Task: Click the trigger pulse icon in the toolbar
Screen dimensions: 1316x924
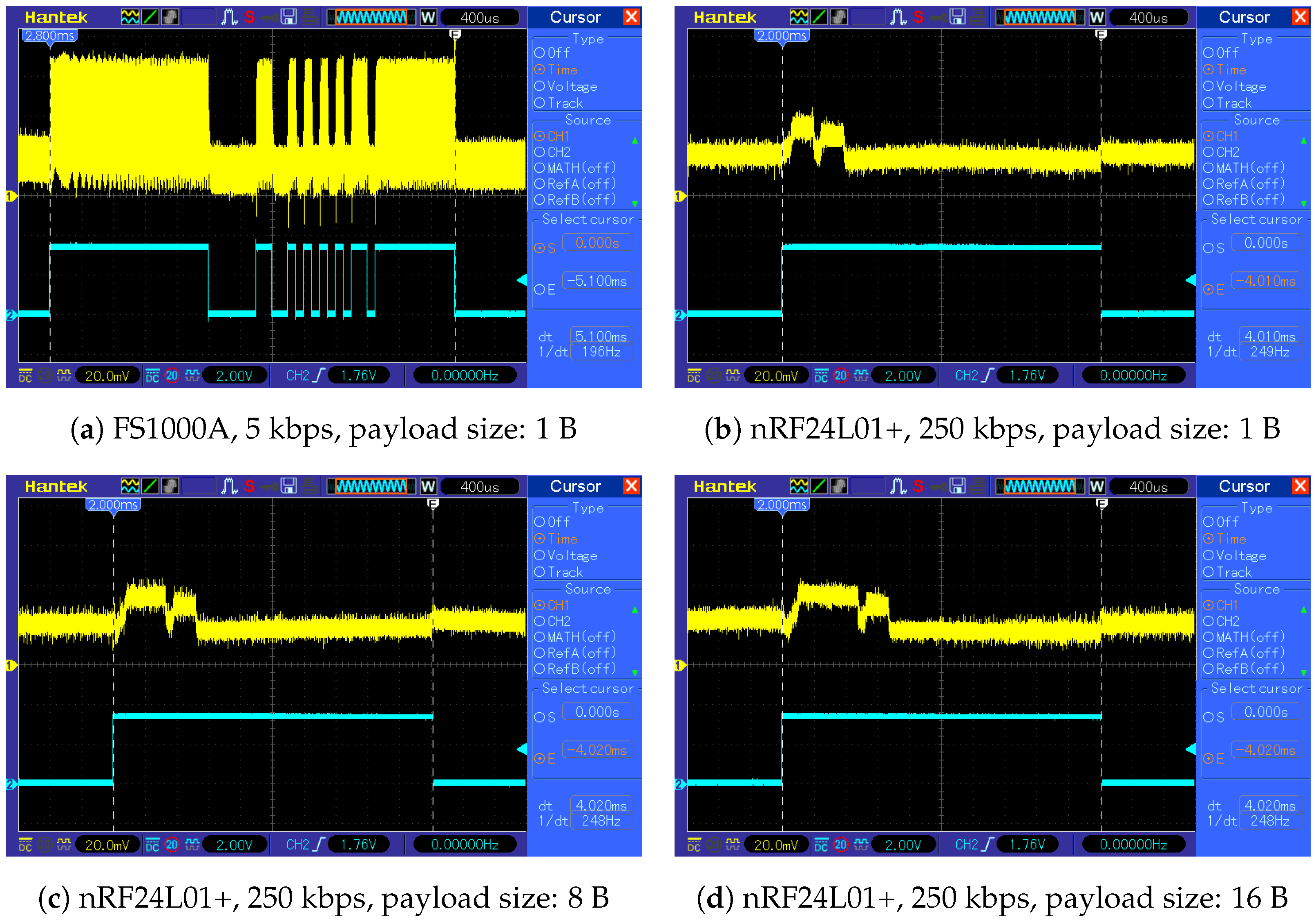Action: 229,17
